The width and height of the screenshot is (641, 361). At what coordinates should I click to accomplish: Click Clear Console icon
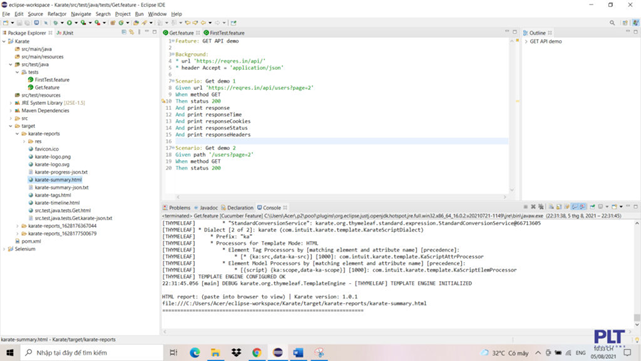point(551,207)
